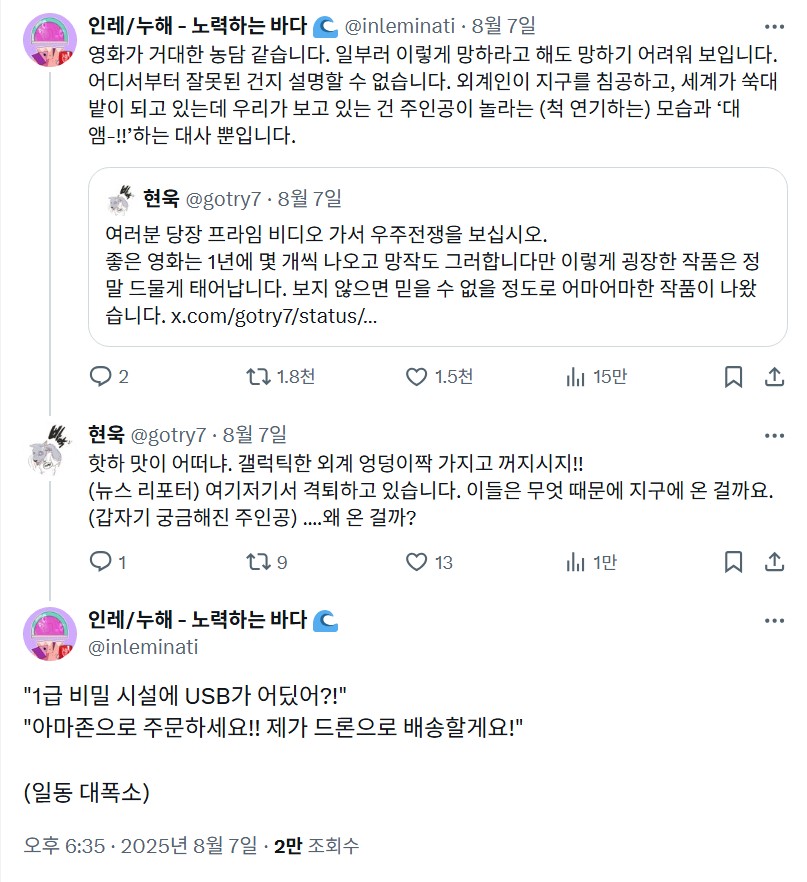Image resolution: width=807 pixels, height=882 pixels.
Task: Open more options on 현욱's reply tweet
Action: pos(774,435)
